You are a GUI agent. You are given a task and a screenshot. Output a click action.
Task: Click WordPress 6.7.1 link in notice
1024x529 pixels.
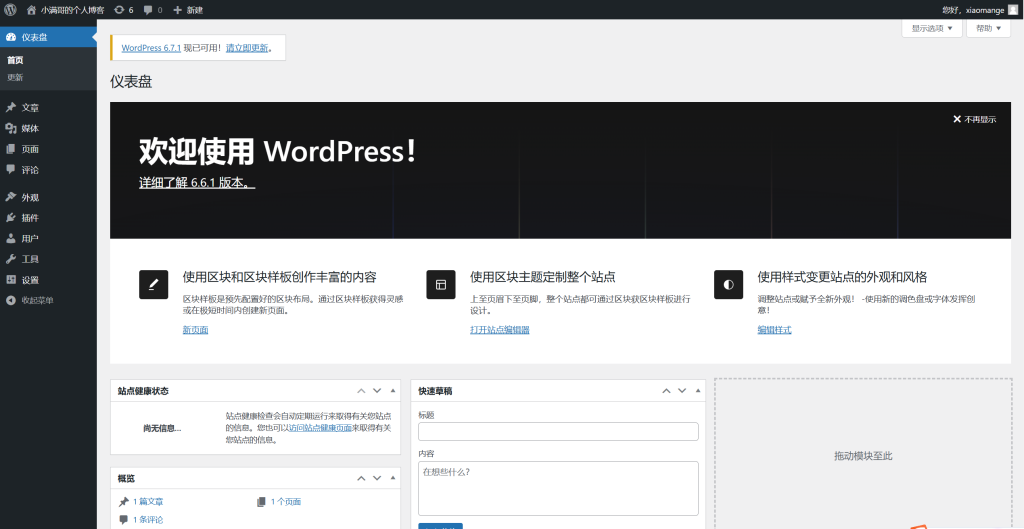(151, 48)
